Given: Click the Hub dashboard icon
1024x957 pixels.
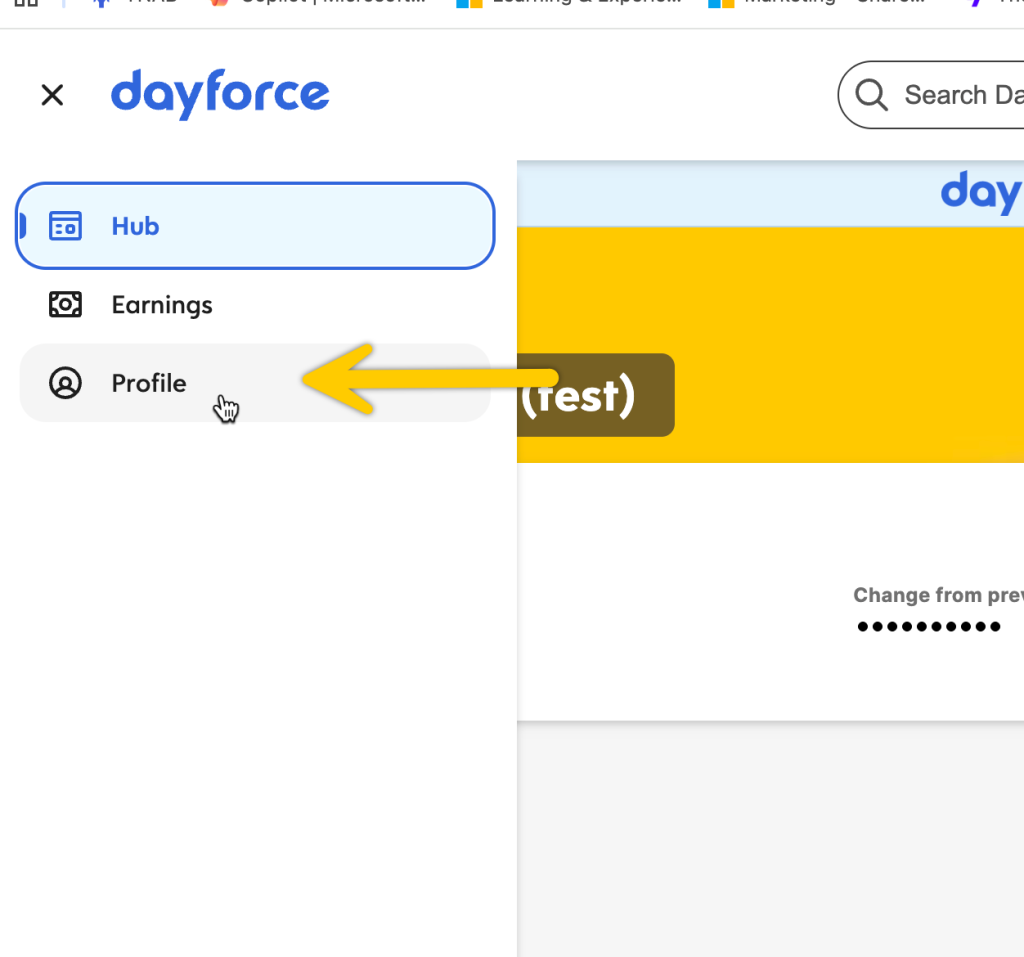Looking at the screenshot, I should (65, 226).
